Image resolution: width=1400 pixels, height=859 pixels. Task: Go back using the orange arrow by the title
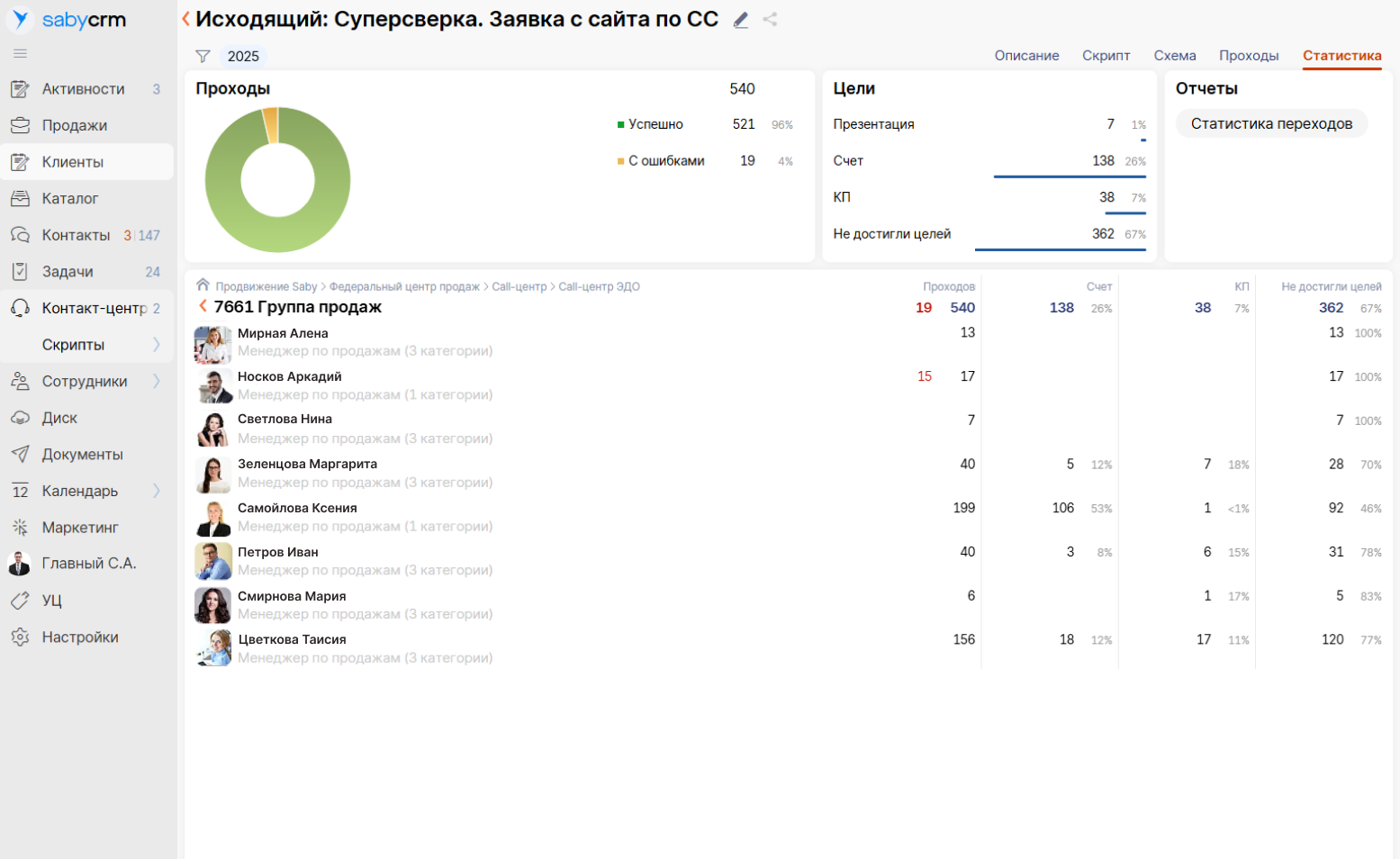point(186,19)
